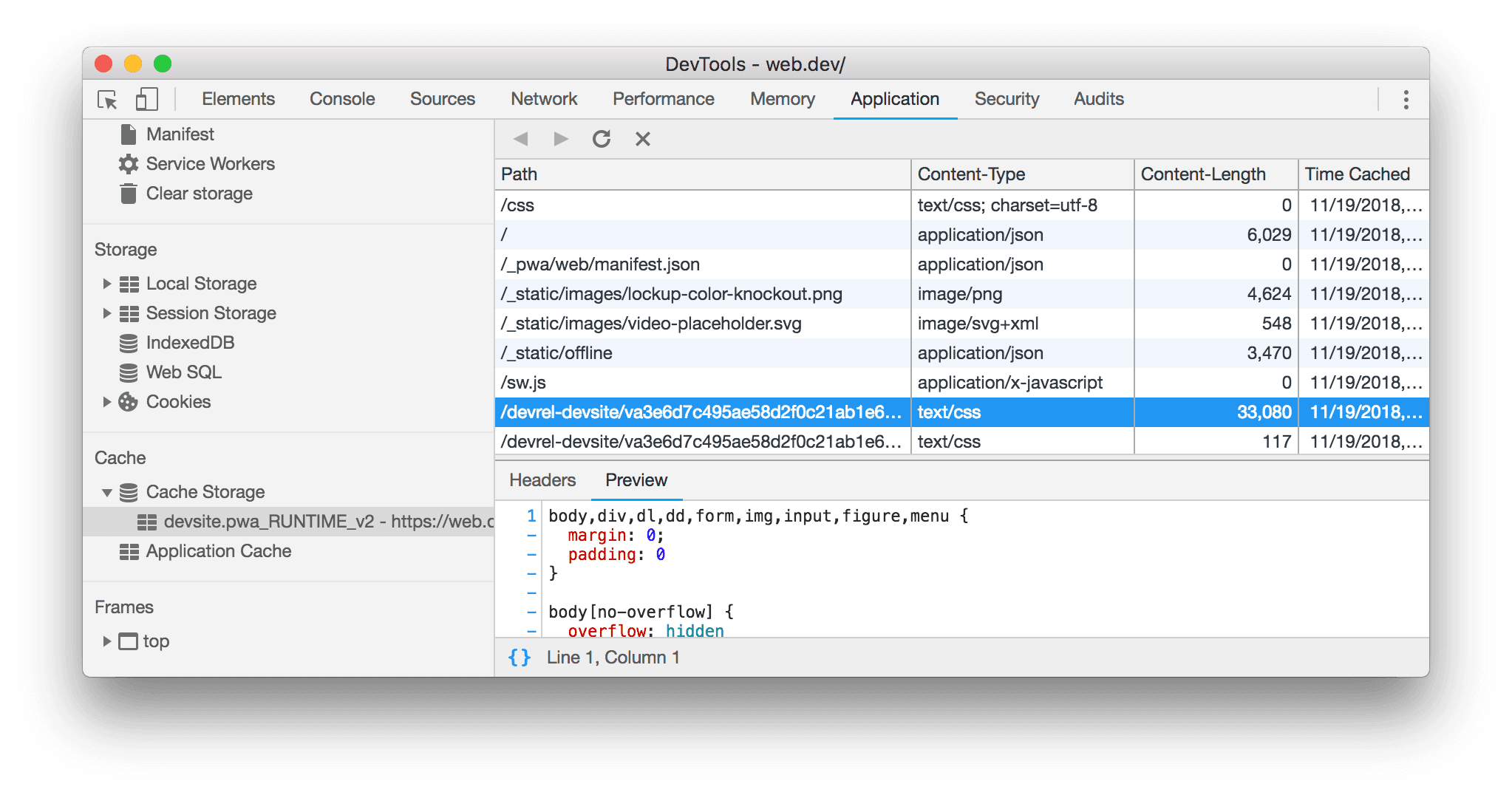1512x795 pixels.
Task: Refresh the cache entries list
Action: (x=602, y=138)
